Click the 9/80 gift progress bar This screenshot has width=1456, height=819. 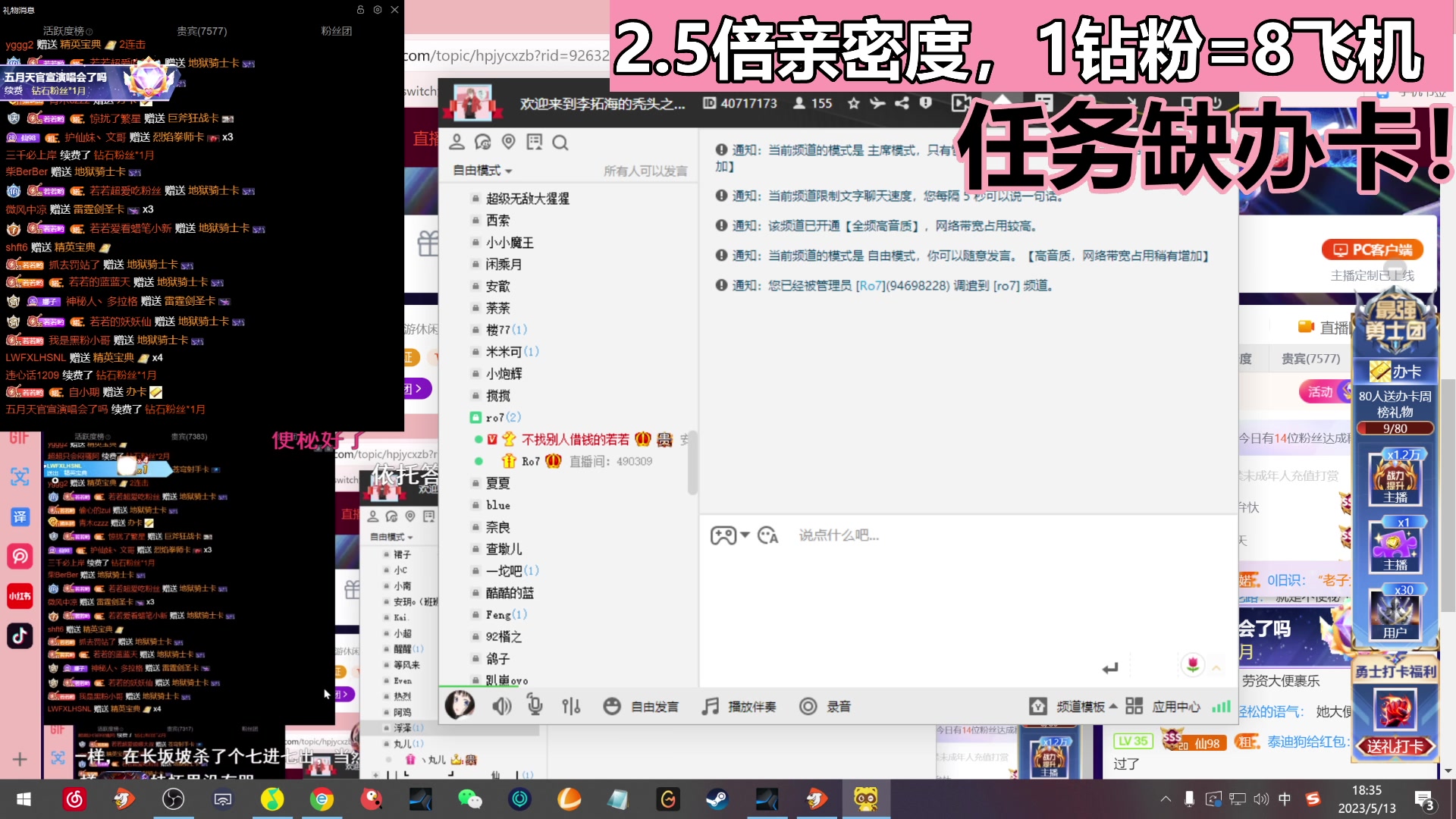tap(1394, 428)
